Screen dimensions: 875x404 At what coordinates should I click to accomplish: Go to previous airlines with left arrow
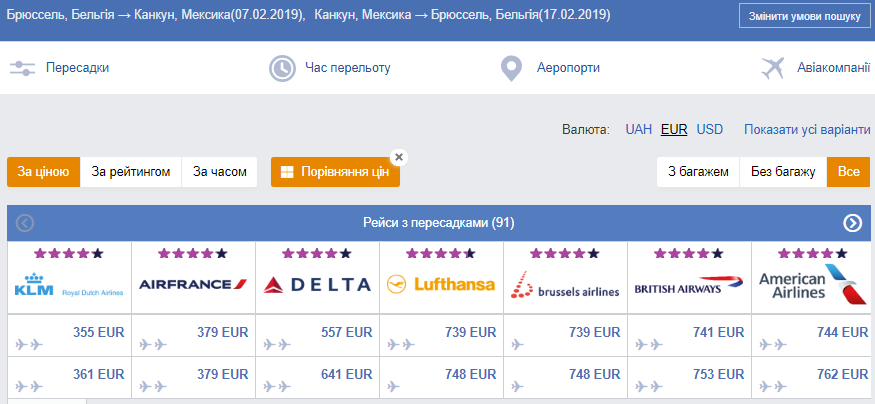pyautogui.click(x=25, y=223)
